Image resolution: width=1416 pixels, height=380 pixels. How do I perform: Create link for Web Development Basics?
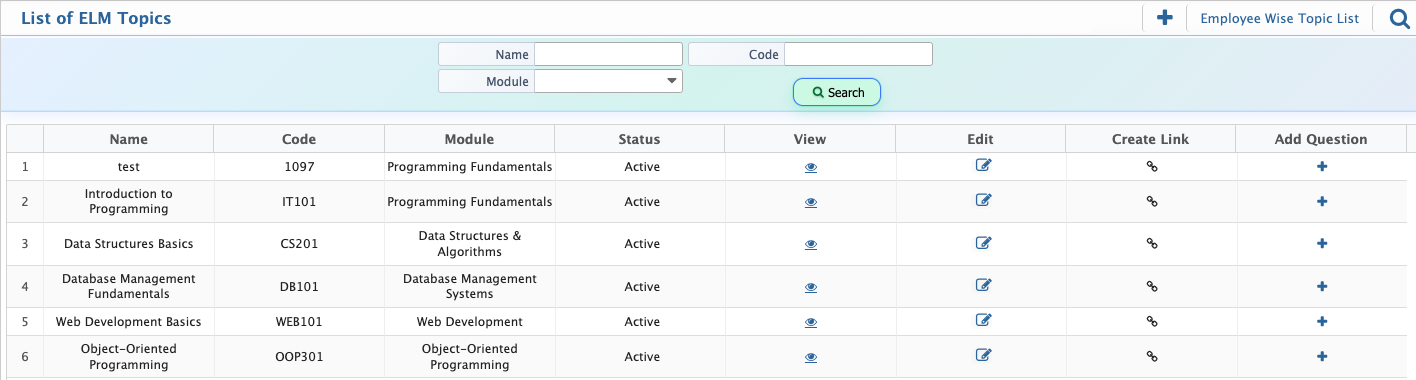tap(1151, 321)
